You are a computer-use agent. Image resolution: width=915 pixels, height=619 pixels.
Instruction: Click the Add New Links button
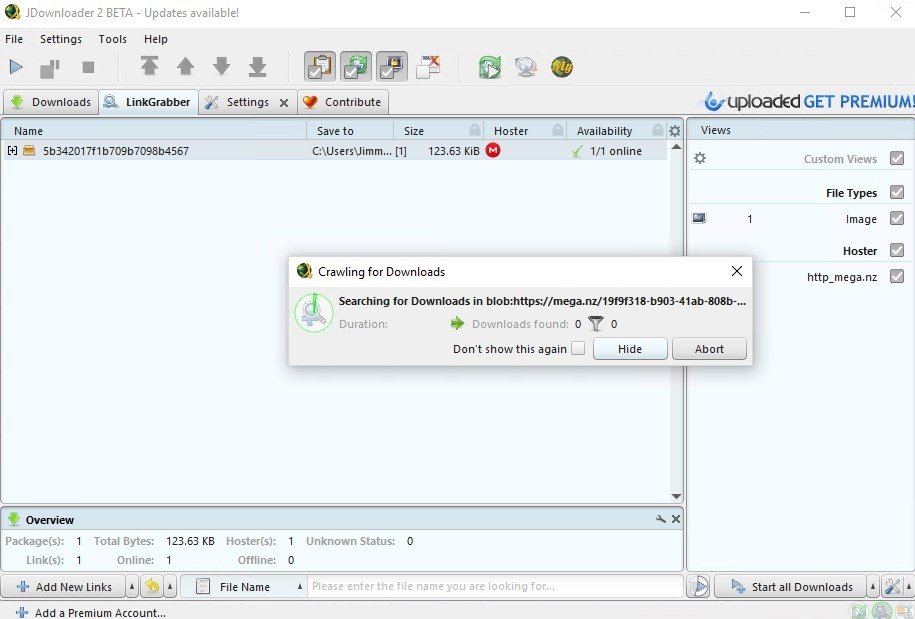click(64, 586)
